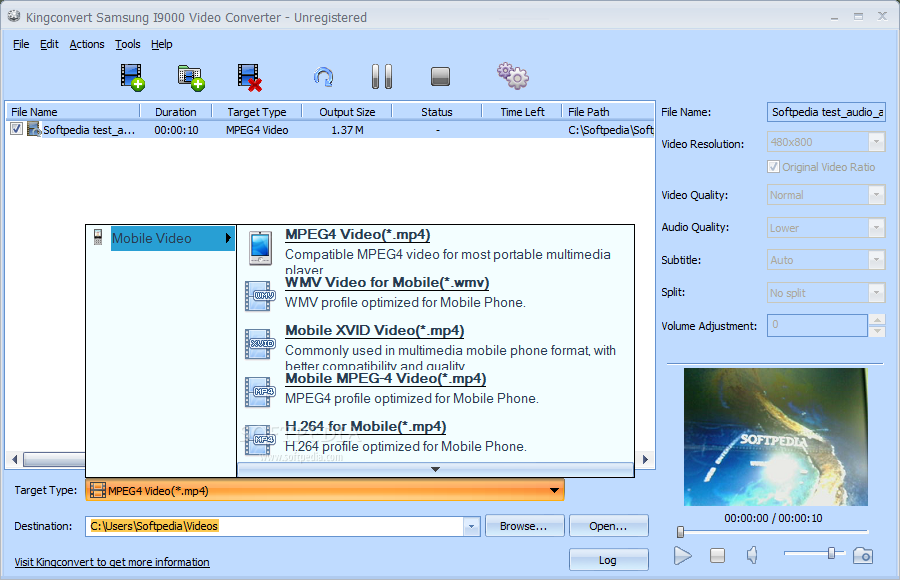Toggle the Original Video Ratio checkbox

point(773,167)
